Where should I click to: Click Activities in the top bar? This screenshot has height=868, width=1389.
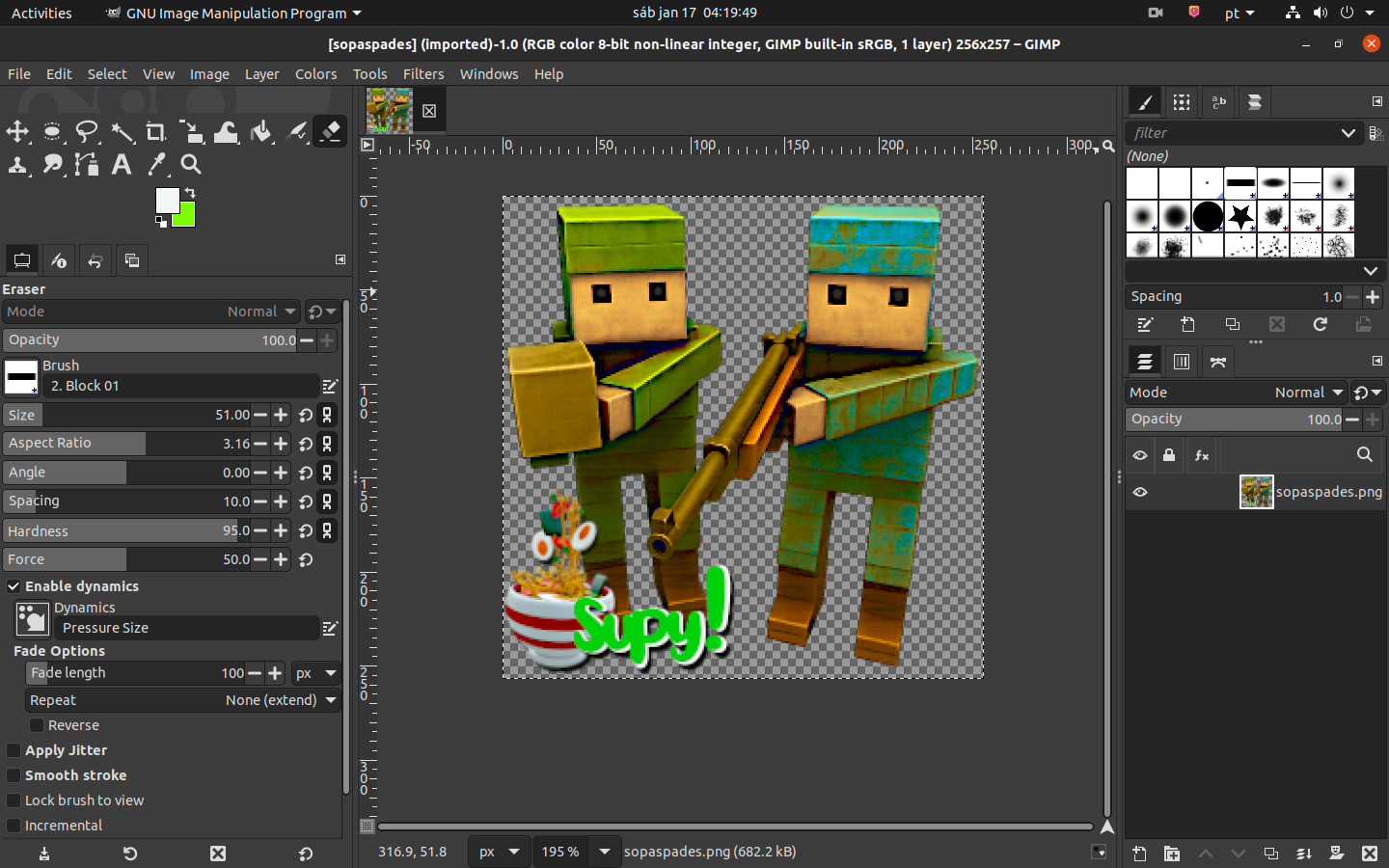41,14
